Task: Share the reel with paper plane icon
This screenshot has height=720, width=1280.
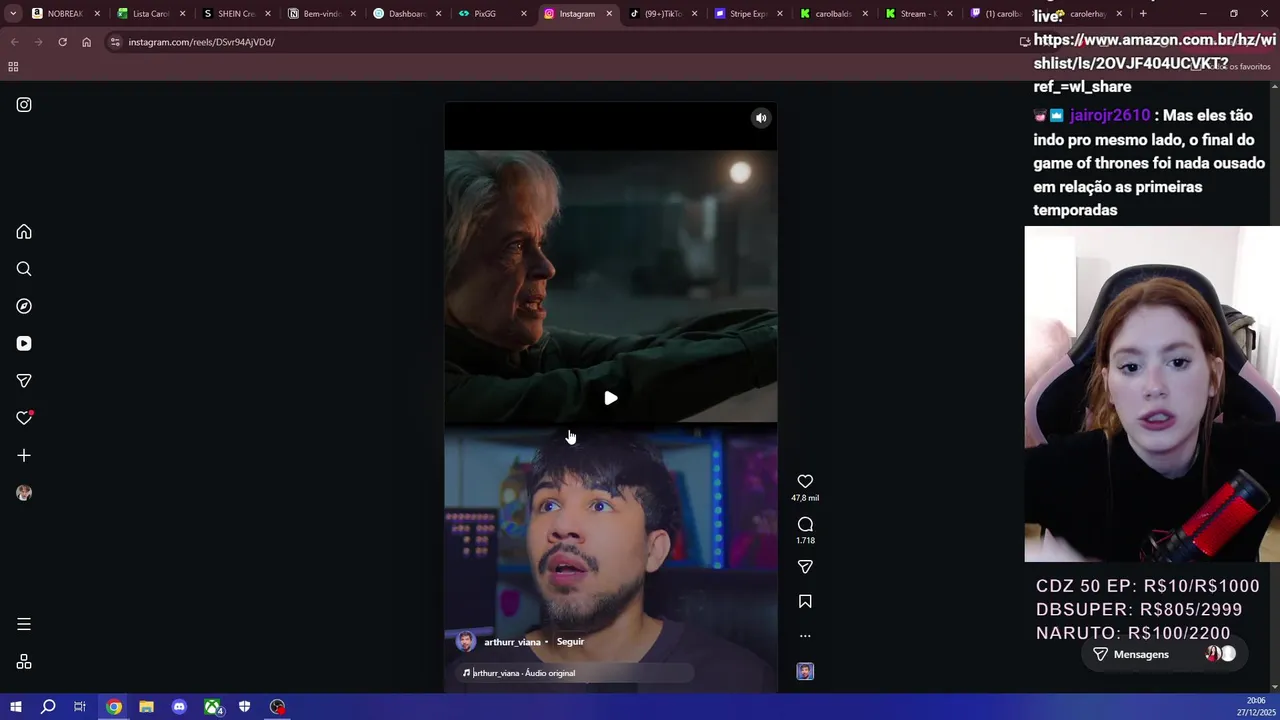Action: point(805,567)
